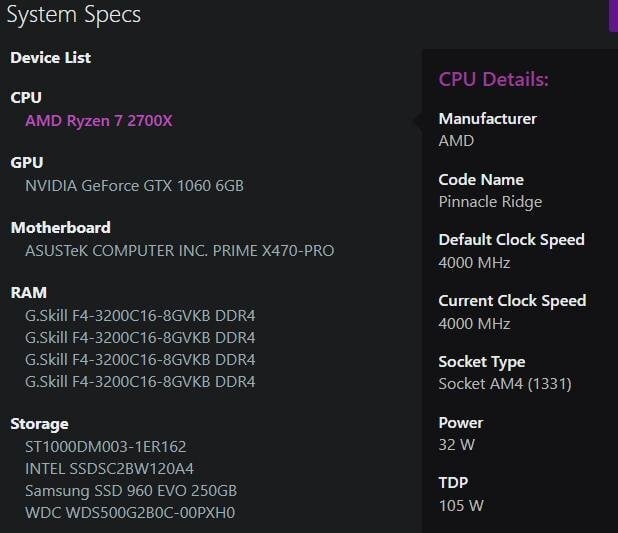Select the last G.Skill RAM stick in list
Viewport: 618px width, 533px height.
[x=140, y=382]
